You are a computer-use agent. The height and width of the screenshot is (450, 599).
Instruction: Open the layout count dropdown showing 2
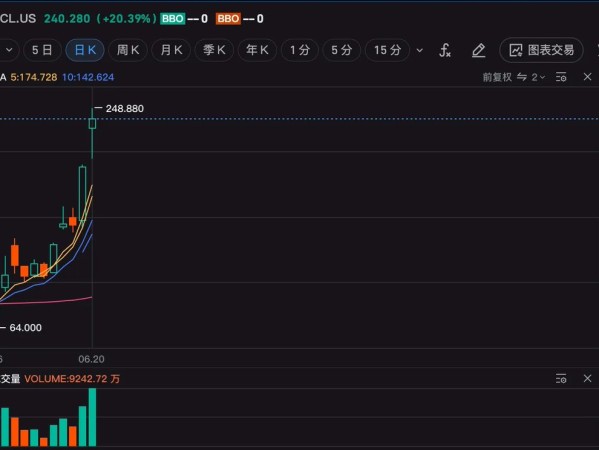pyautogui.click(x=538, y=77)
